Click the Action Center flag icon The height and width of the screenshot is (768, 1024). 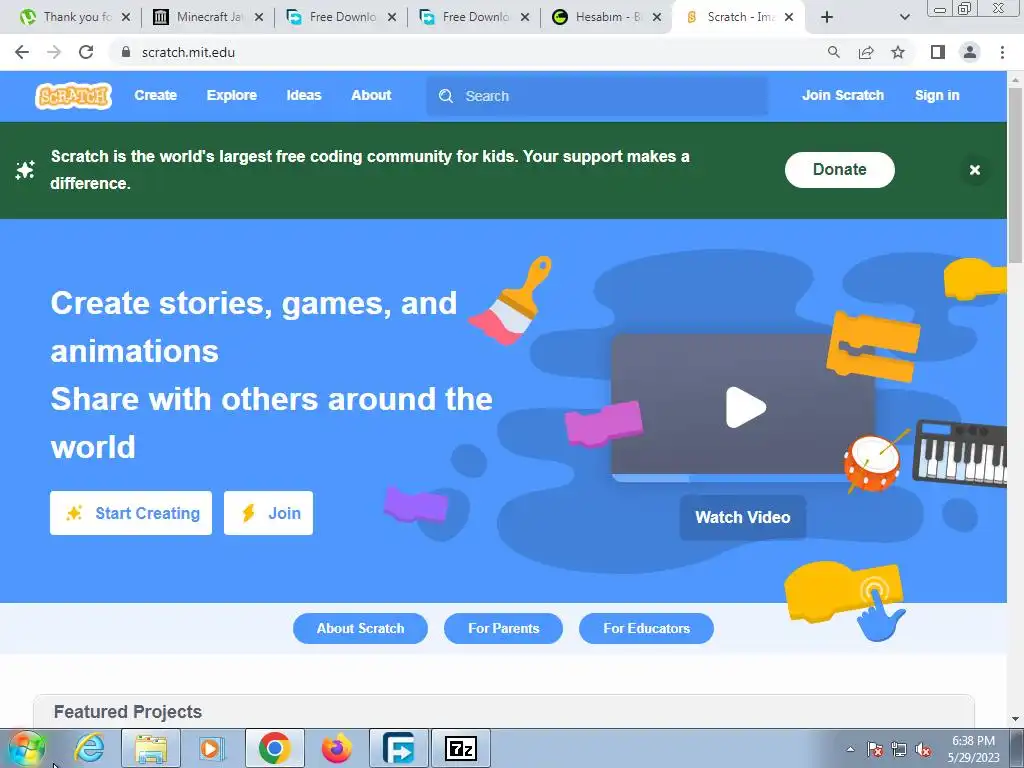pyautogui.click(x=874, y=749)
